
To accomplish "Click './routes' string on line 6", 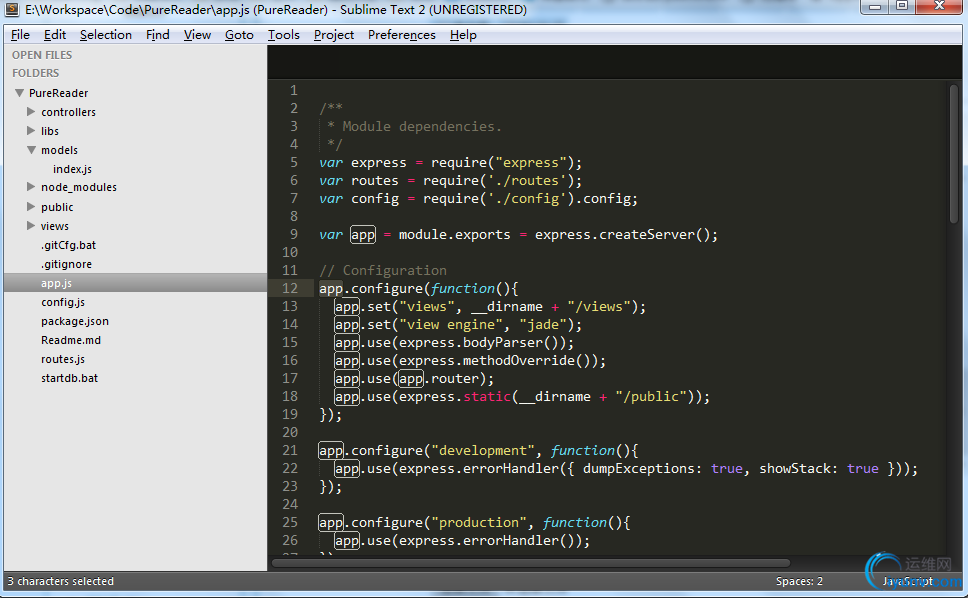I will [527, 181].
